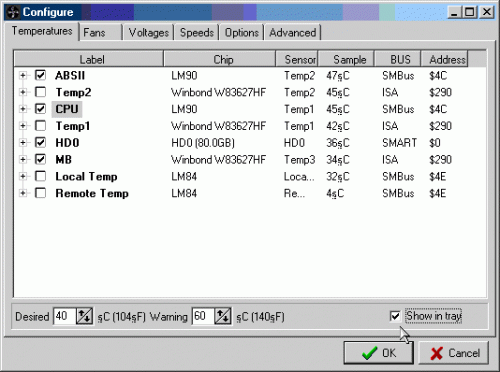Click the Desired temperature spinner arrows
This screenshot has width=500, height=372.
[x=84, y=316]
